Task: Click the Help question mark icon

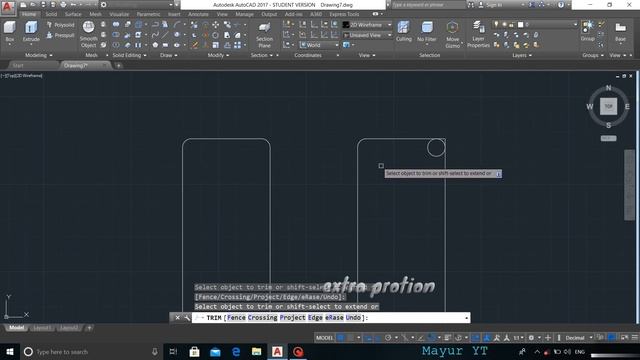Action: click(x=561, y=5)
